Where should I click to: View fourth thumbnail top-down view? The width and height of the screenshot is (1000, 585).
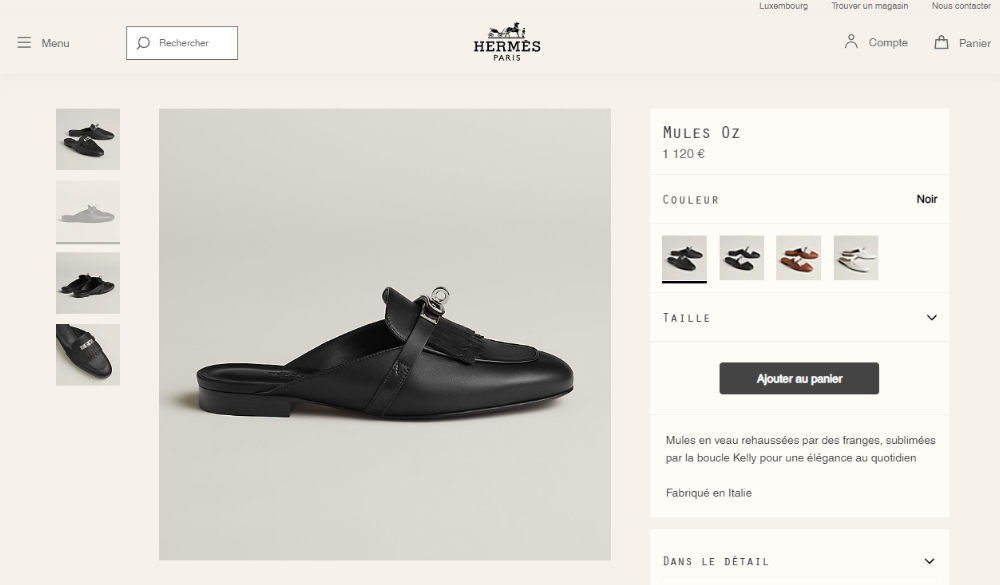(x=88, y=355)
